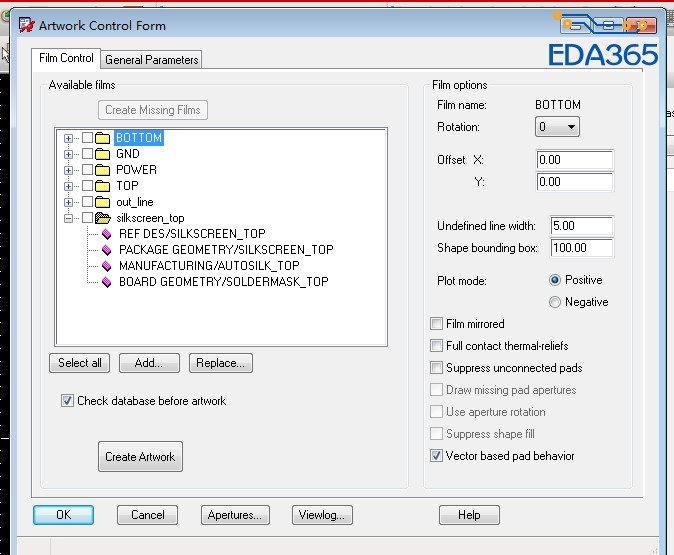The height and width of the screenshot is (555, 674).
Task: Confirm with the OK button
Action: pos(64,515)
